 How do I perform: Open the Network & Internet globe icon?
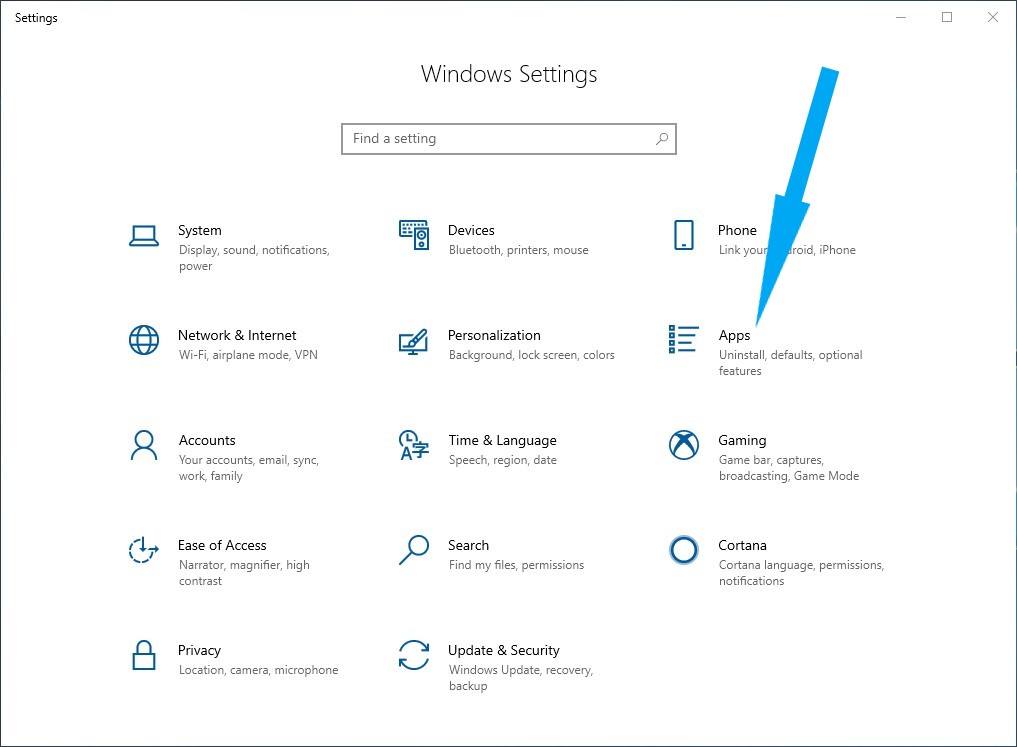click(x=143, y=340)
